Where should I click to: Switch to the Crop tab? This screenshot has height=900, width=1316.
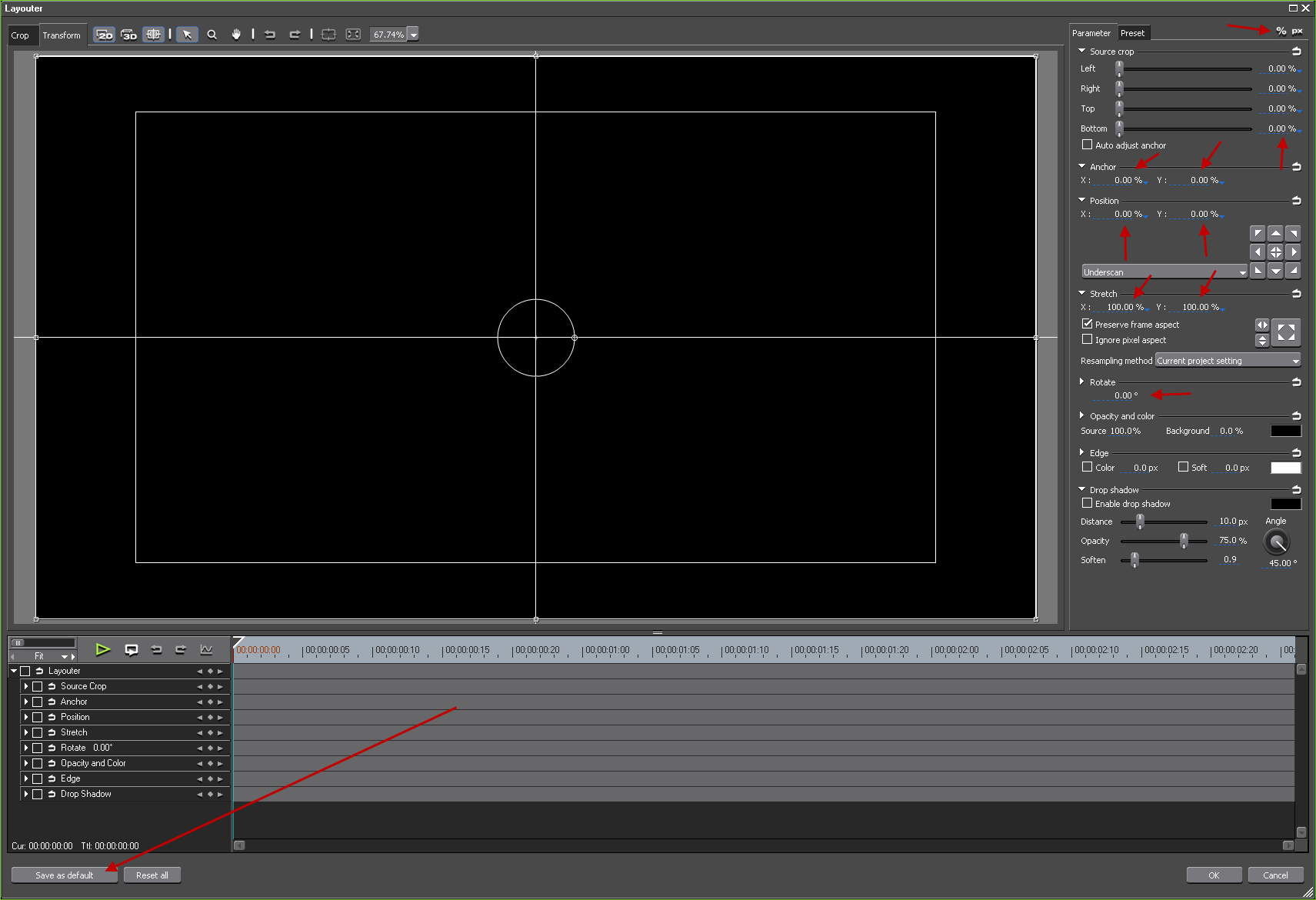[20, 35]
